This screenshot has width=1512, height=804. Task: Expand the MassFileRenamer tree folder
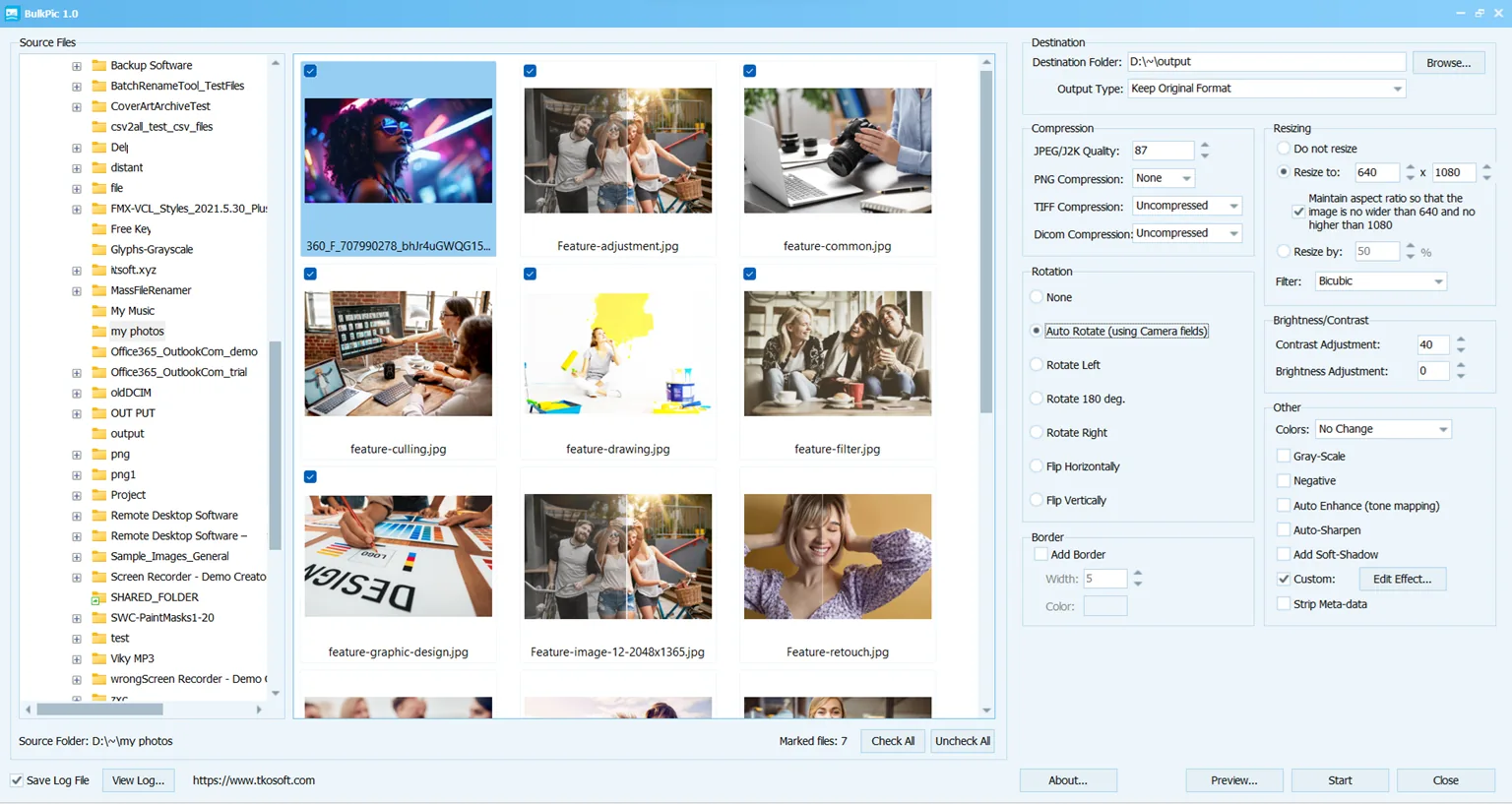click(x=77, y=291)
